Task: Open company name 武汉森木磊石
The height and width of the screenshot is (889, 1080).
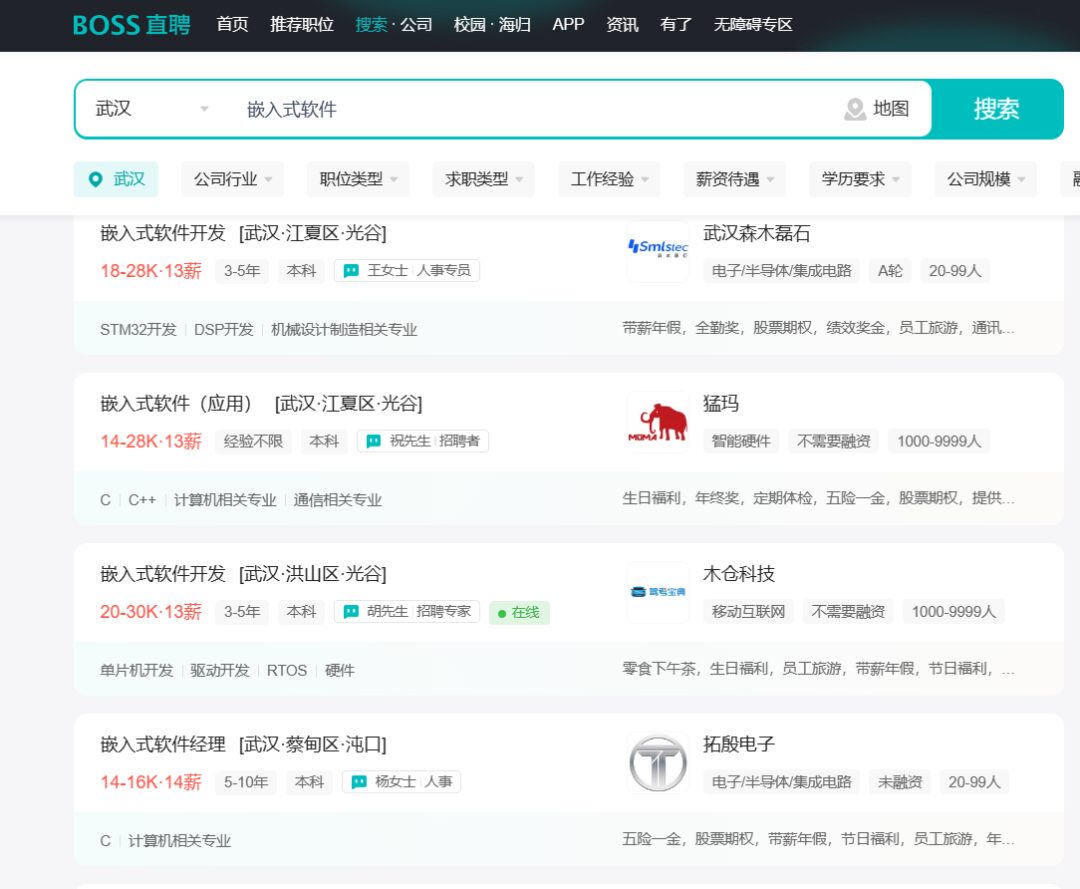Action: (x=756, y=233)
